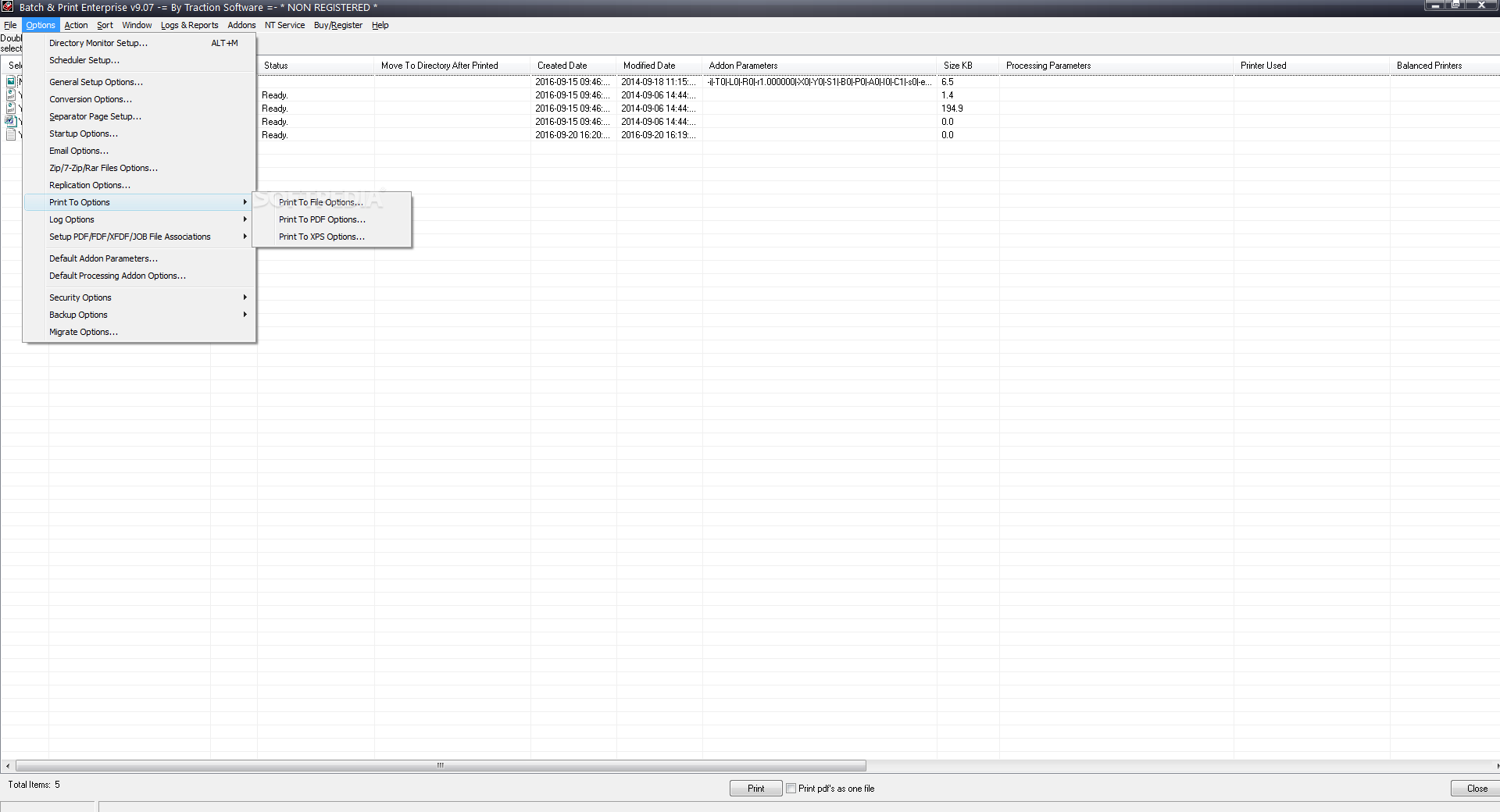Screen dimensions: 1500x812
Task: Choose Directory Monitor Setup... menu entry
Action: (x=140, y=43)
